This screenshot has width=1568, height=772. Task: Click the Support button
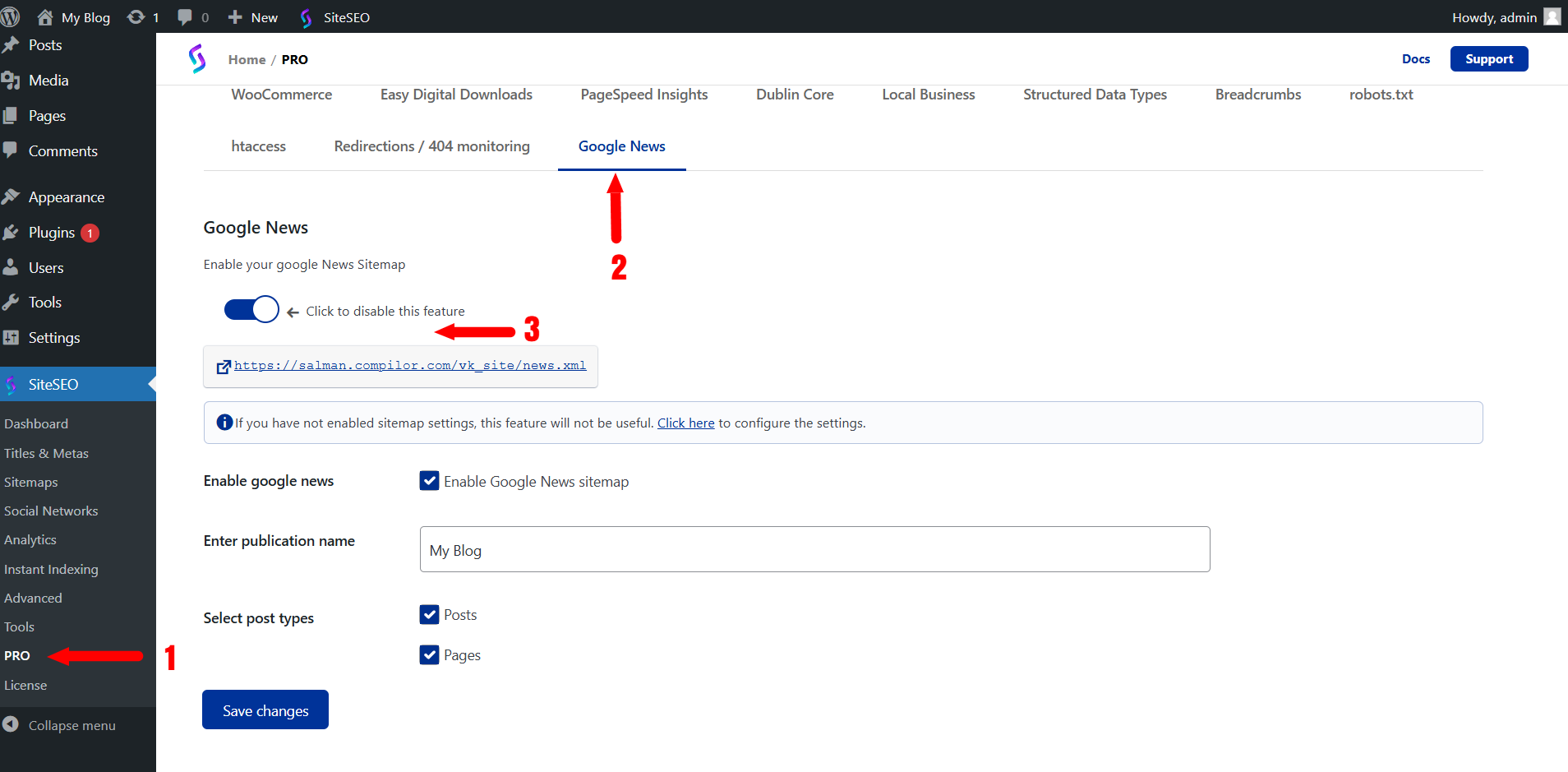[1489, 59]
